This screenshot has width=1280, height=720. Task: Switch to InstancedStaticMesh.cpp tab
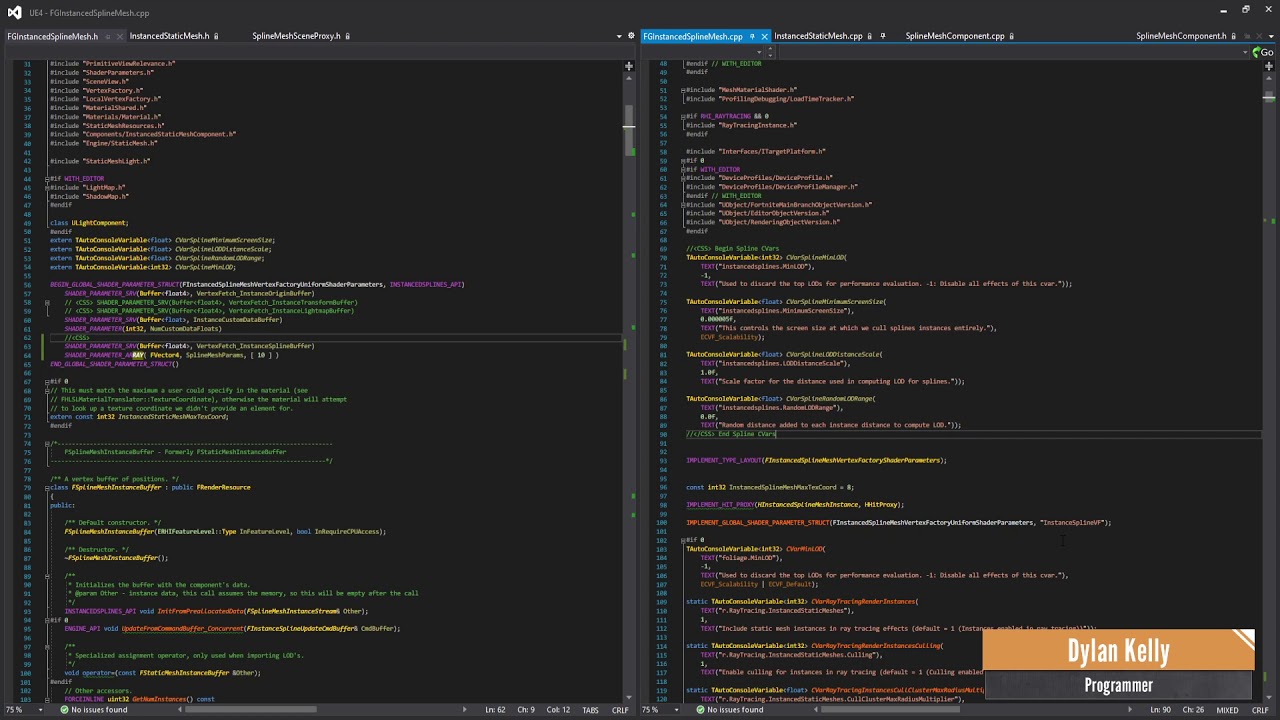[x=818, y=36]
